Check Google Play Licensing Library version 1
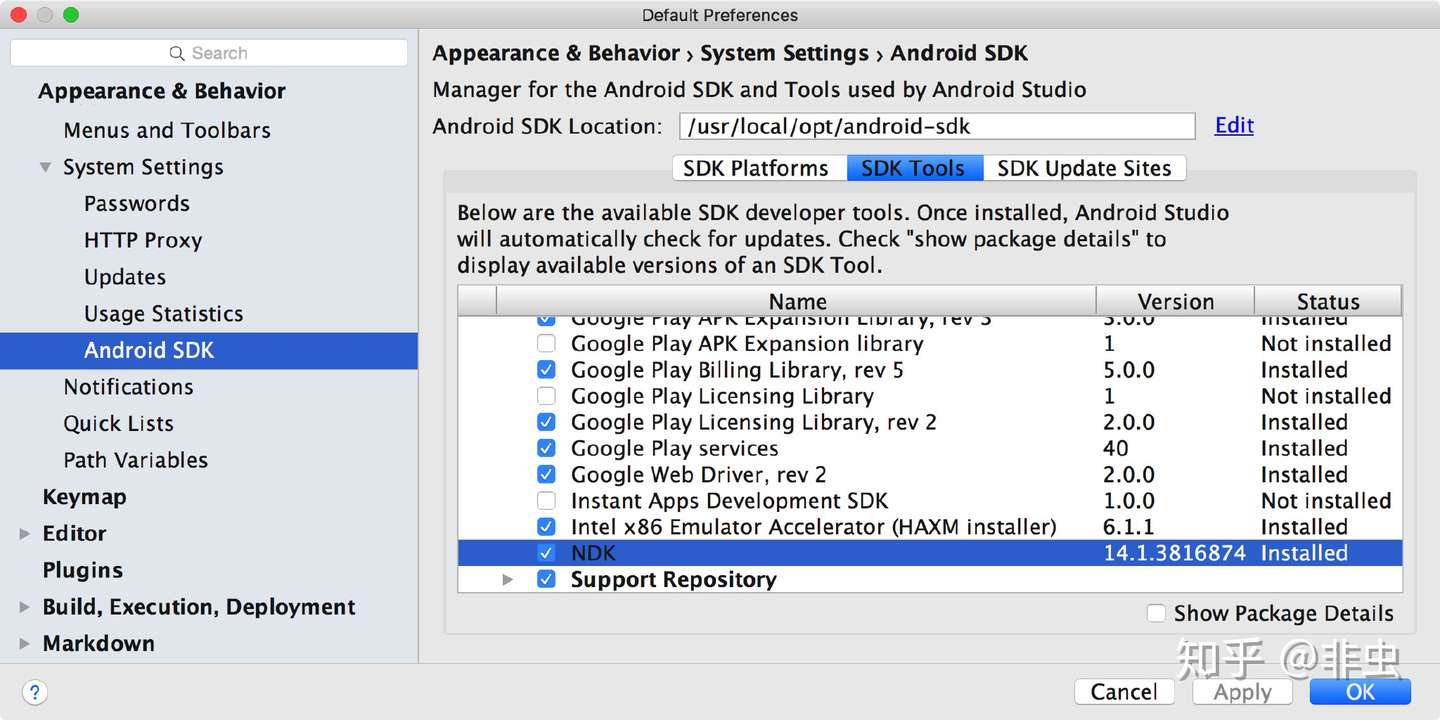The image size is (1440, 720). (546, 396)
